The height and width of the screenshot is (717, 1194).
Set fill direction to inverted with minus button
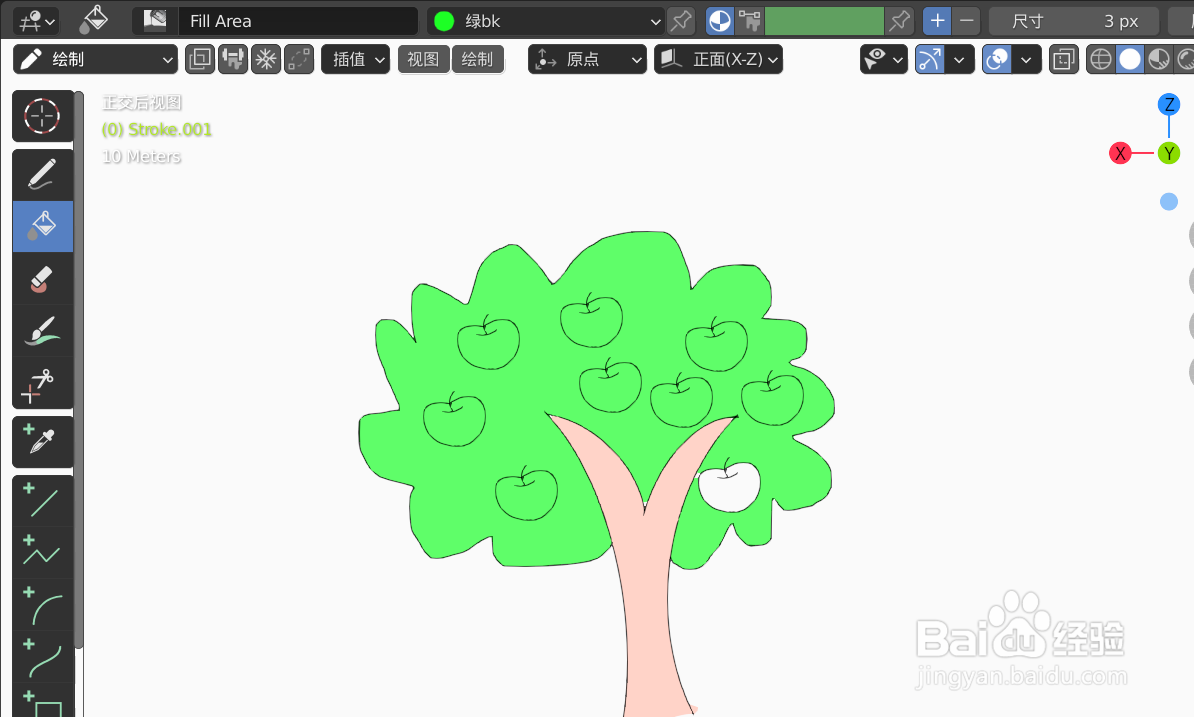967,21
